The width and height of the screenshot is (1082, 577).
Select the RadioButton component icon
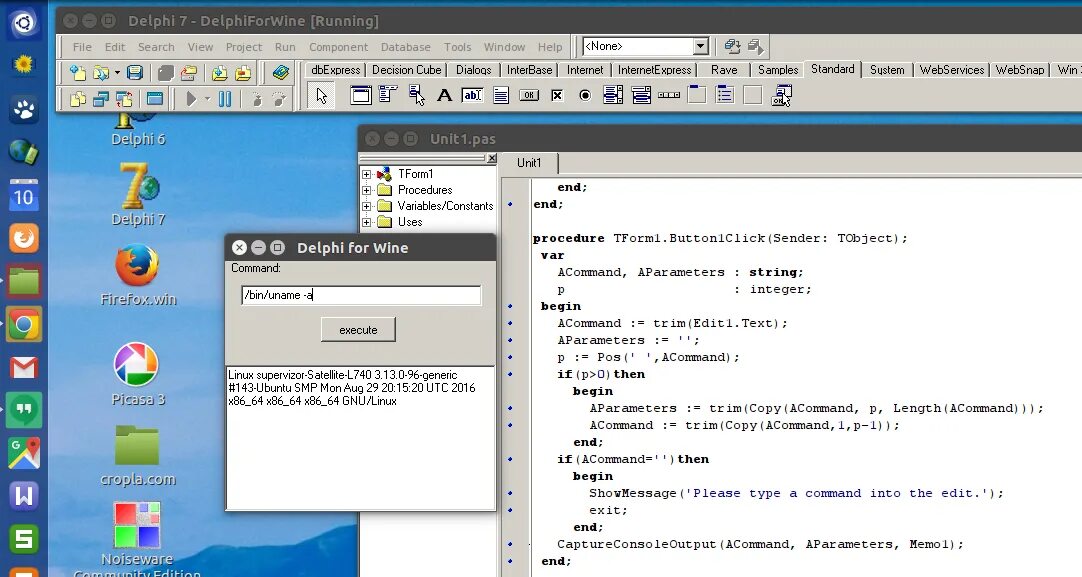pos(585,95)
